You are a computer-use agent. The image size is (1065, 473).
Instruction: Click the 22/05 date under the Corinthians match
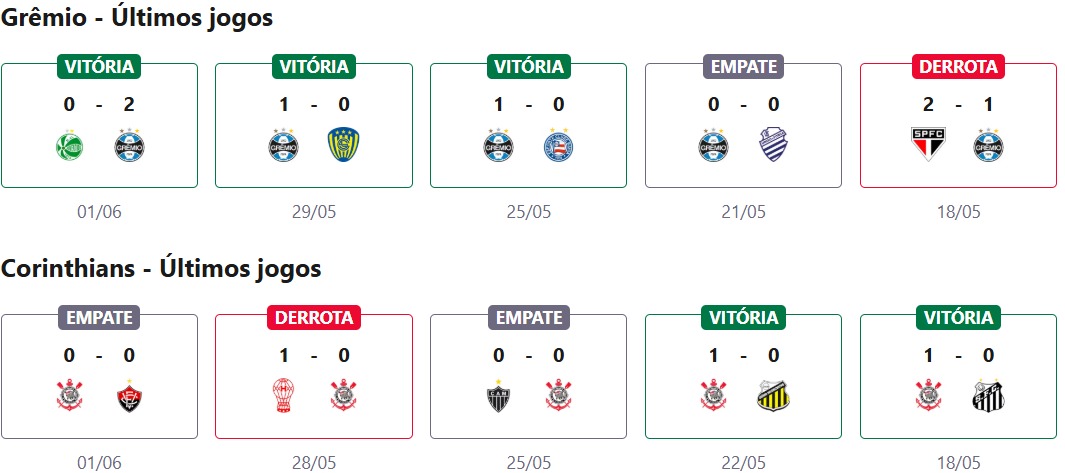(744, 462)
